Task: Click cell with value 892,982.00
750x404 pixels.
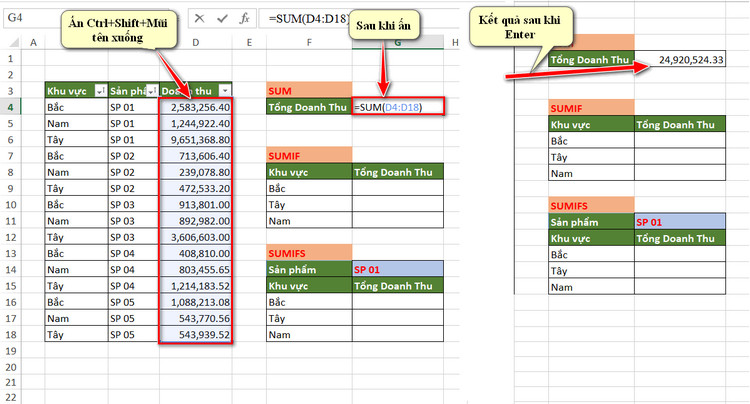Action: tap(196, 221)
